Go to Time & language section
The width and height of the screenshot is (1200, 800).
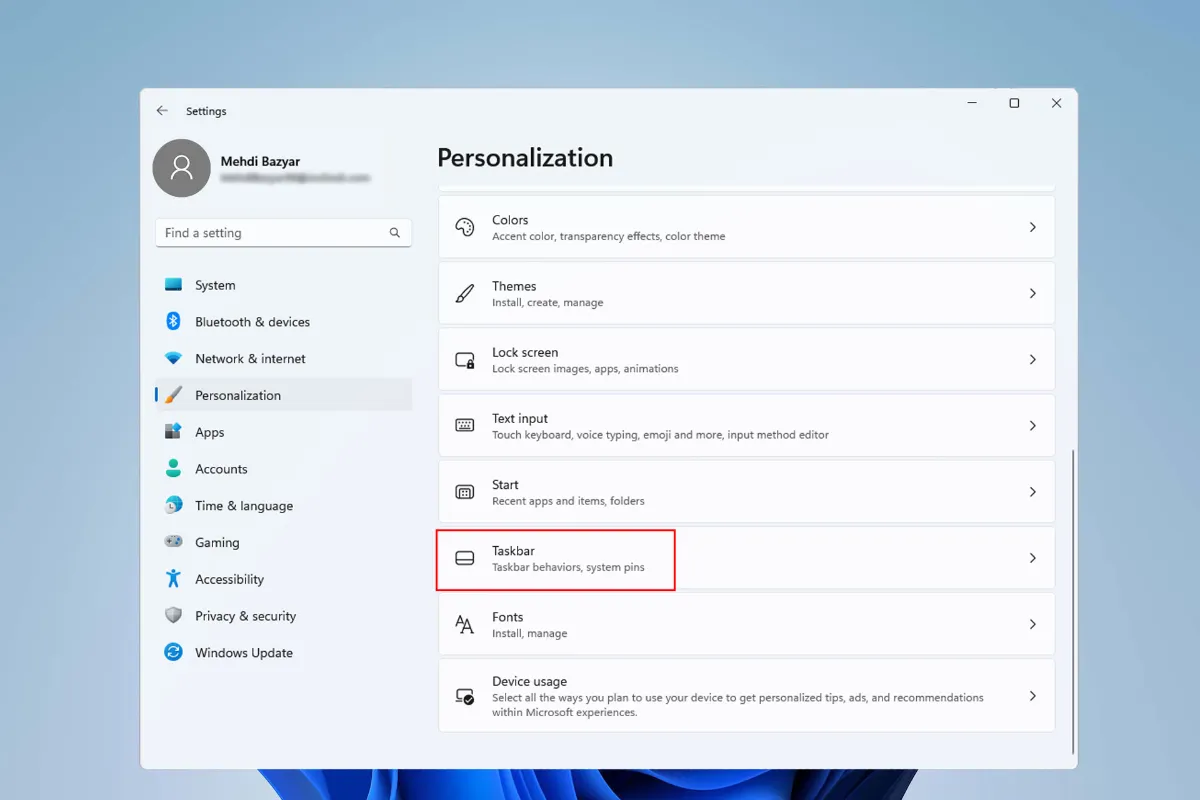point(244,506)
